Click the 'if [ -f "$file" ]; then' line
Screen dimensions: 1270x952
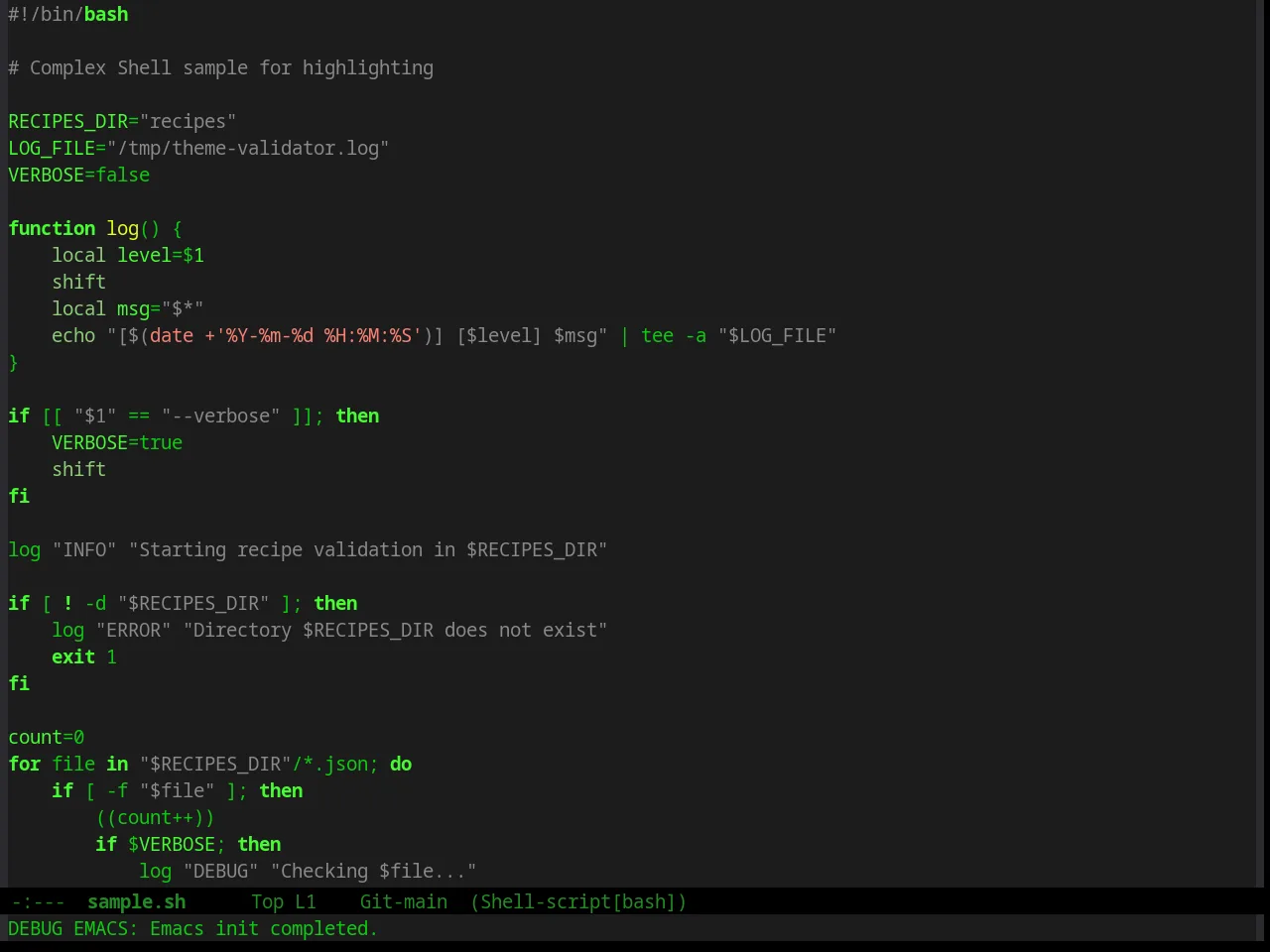tap(178, 790)
